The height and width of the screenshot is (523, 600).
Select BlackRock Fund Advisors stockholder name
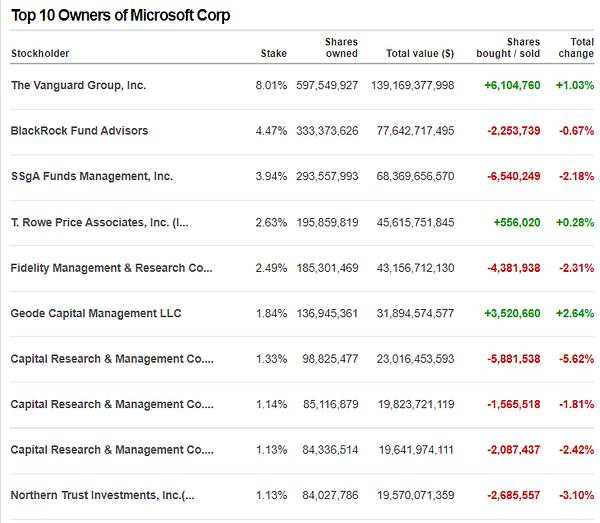point(79,131)
